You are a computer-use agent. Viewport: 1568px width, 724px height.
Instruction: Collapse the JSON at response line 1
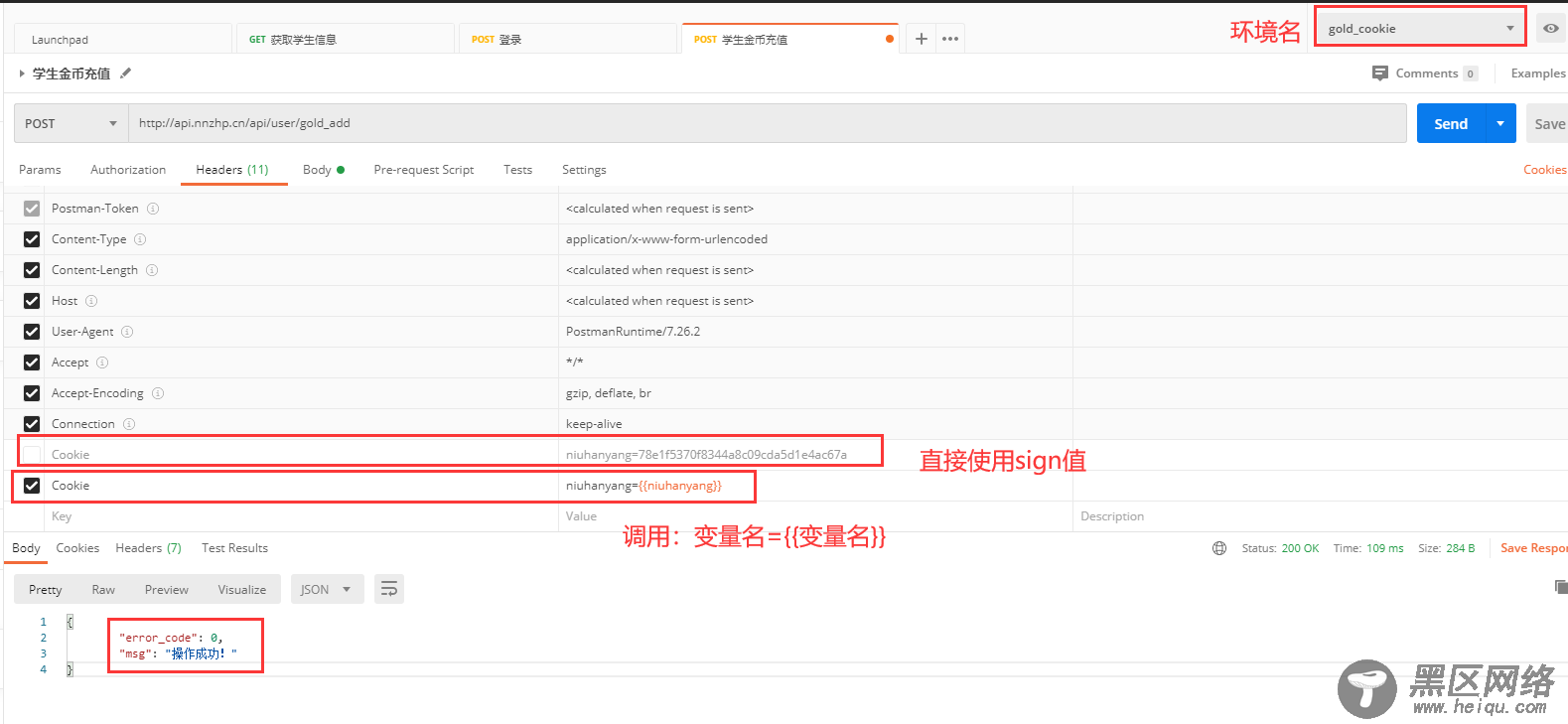tap(70, 622)
